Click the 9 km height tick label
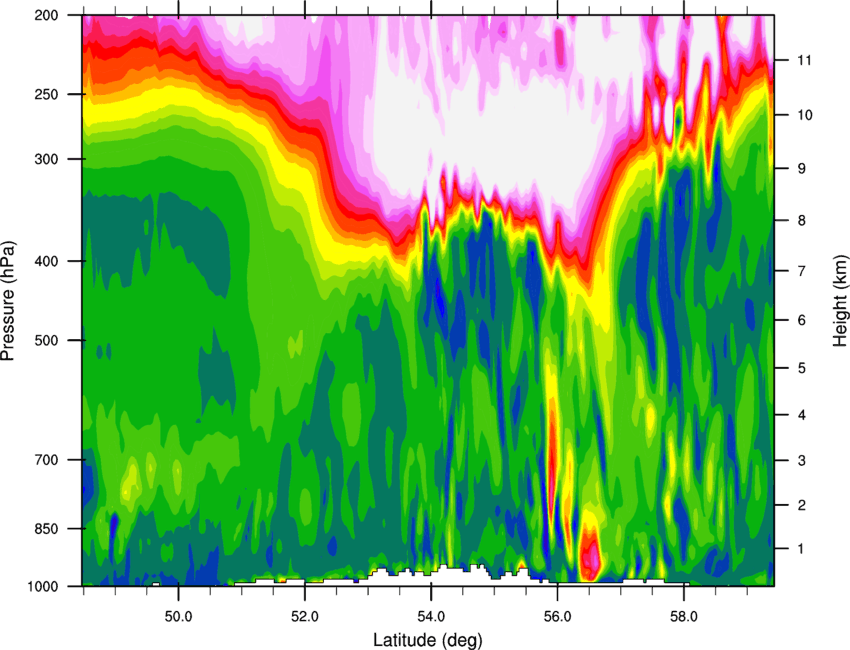The height and width of the screenshot is (650, 850). pos(802,169)
